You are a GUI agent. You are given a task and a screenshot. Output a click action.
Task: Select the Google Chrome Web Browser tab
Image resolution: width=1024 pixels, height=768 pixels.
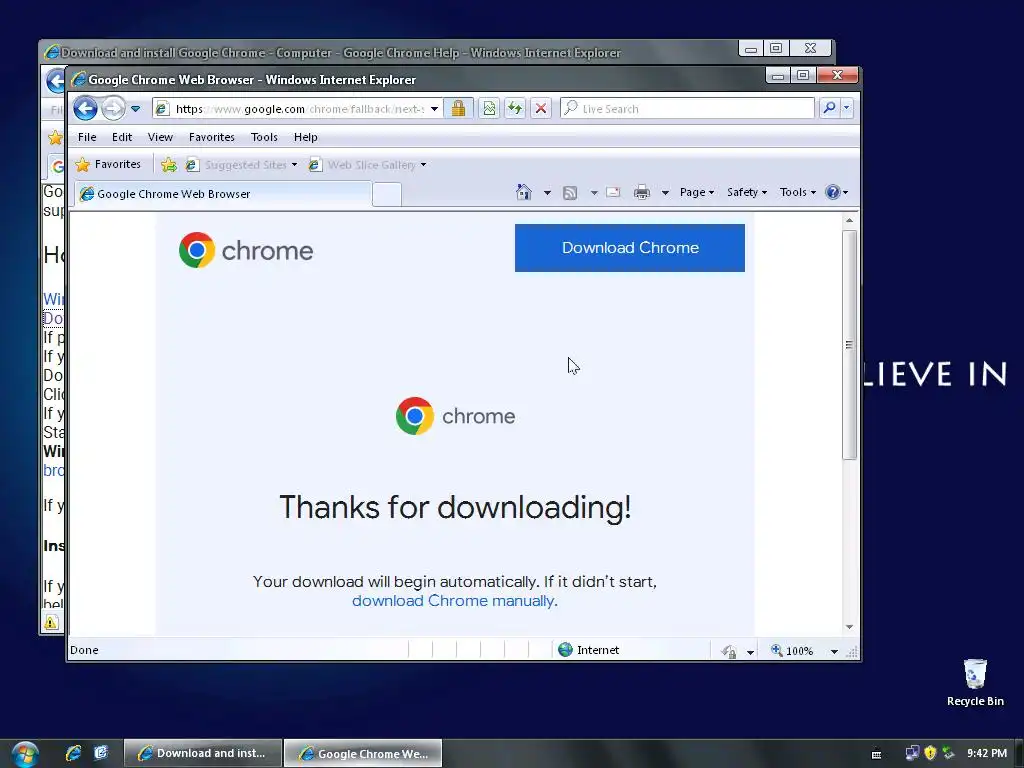222,194
